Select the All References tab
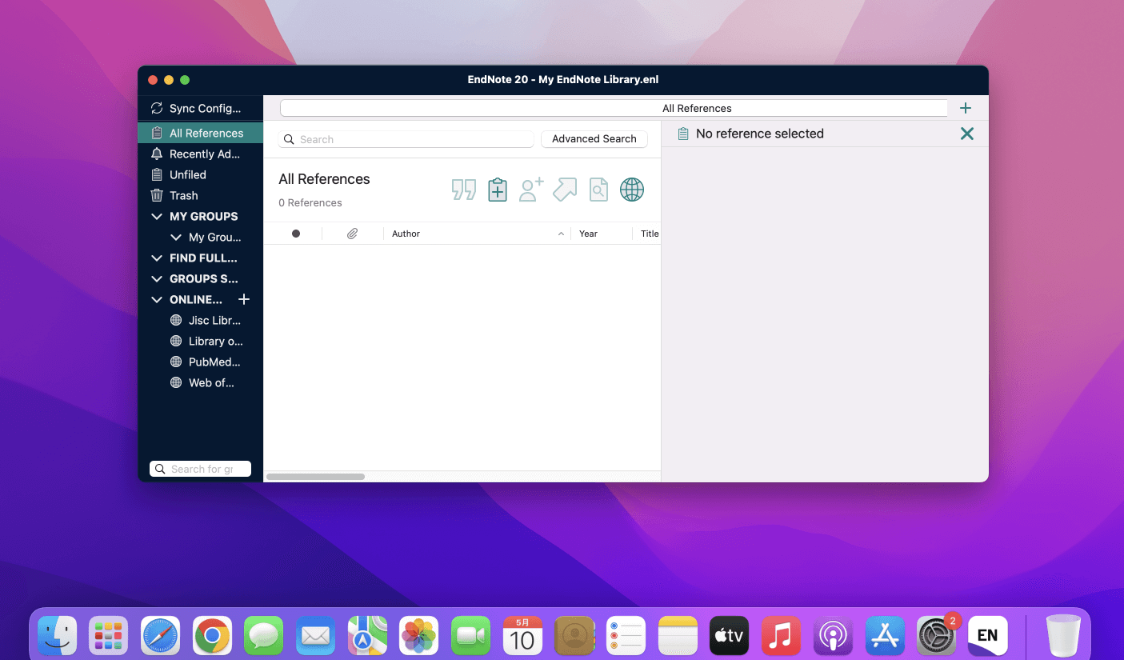This screenshot has width=1124, height=660. 614,108
